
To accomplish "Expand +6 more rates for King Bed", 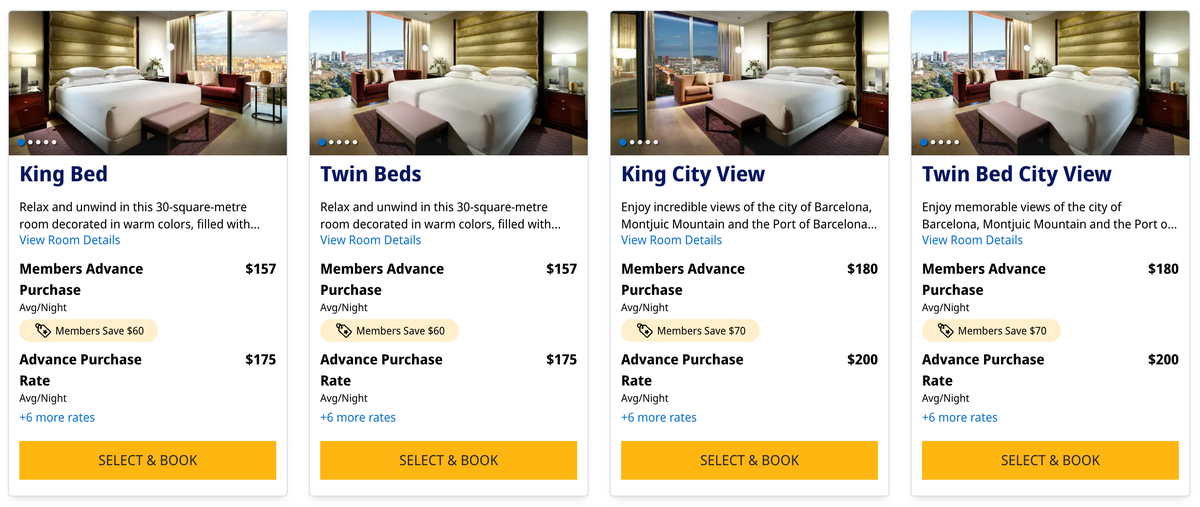I will [x=57, y=418].
